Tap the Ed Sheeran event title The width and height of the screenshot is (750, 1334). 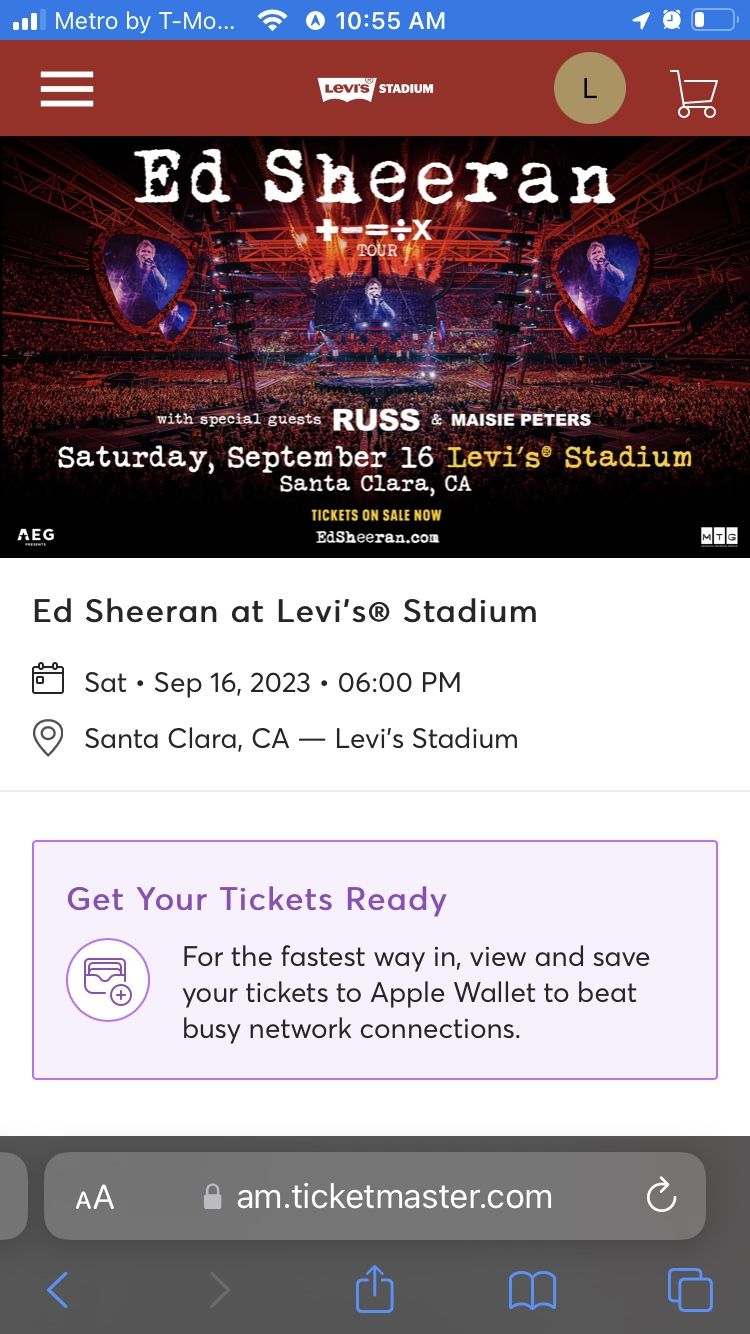[x=285, y=611]
